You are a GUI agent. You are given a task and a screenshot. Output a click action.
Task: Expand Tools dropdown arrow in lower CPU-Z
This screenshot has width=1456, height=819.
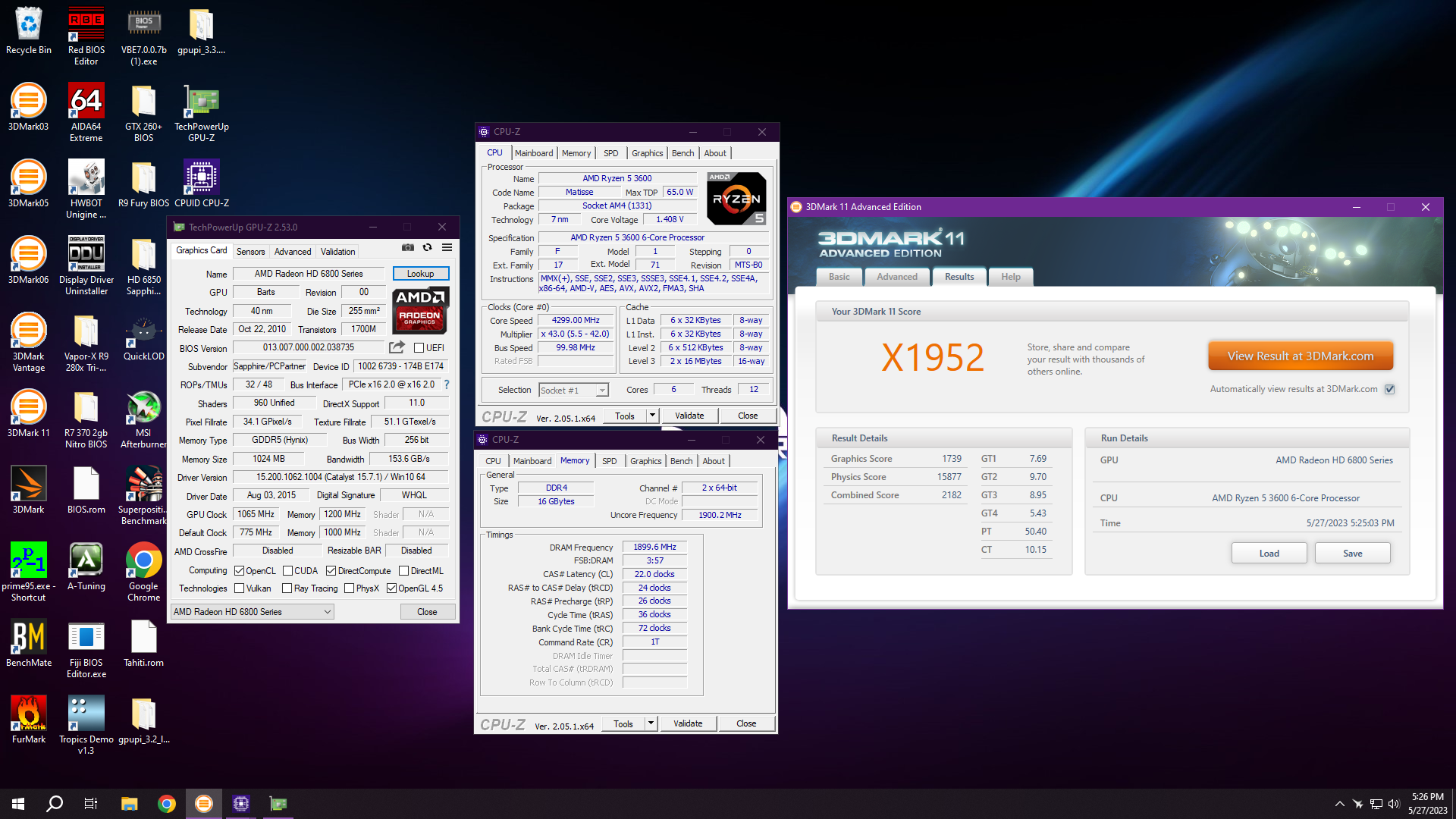[x=651, y=723]
